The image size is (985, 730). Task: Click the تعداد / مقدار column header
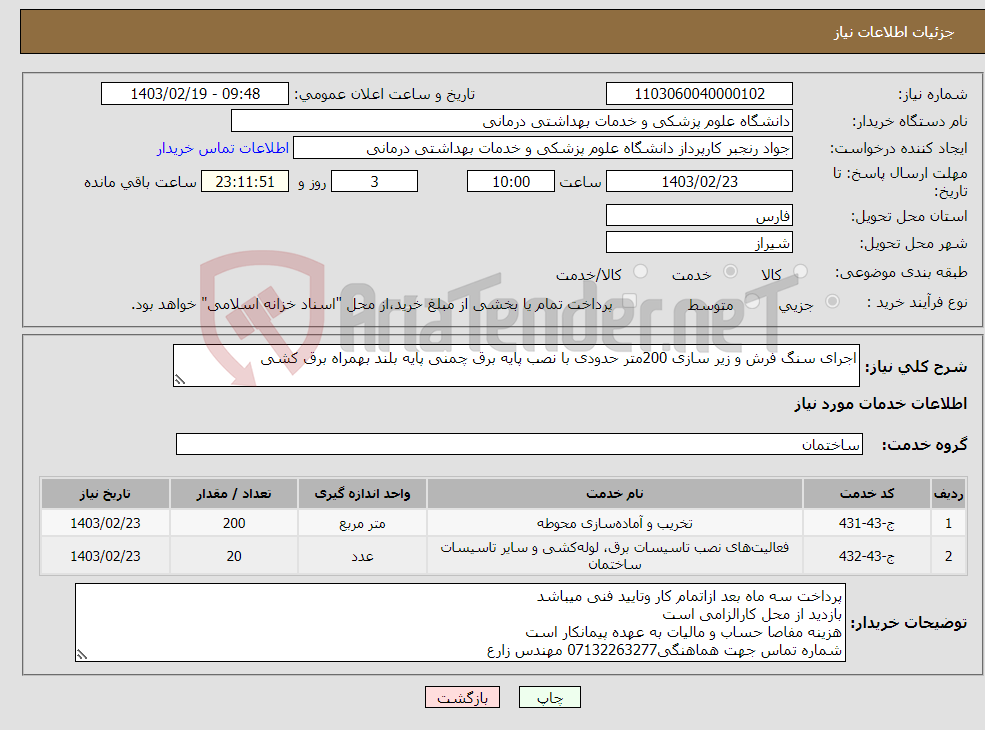point(234,494)
